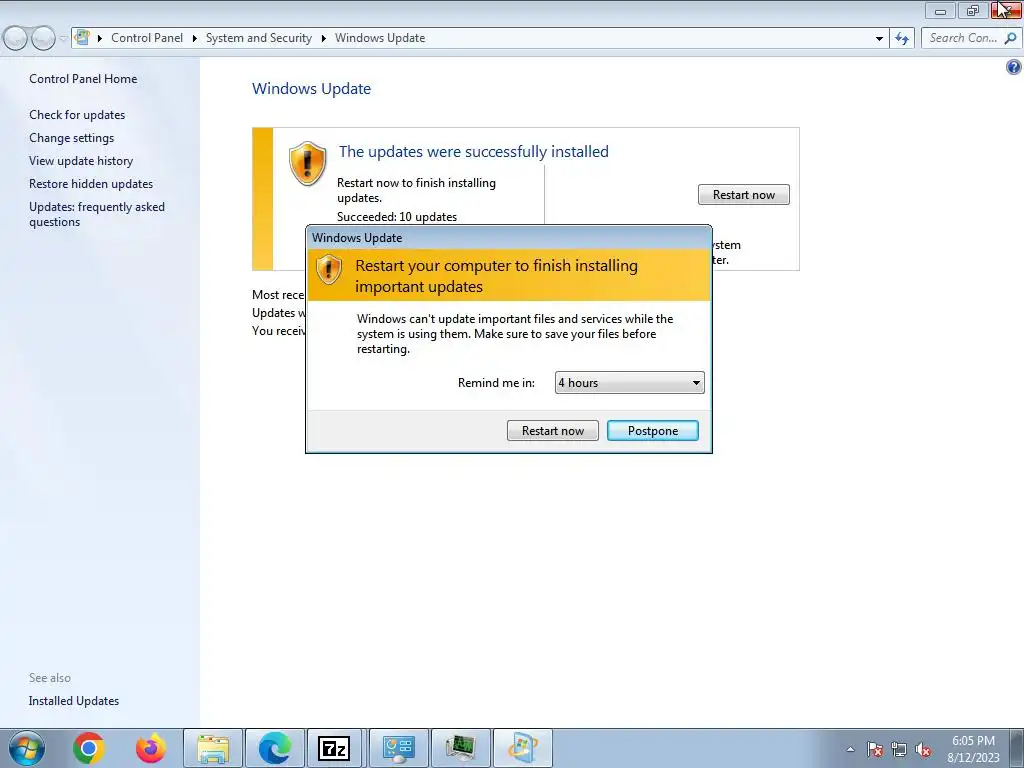Click the dialog's shield warning icon
This screenshot has width=1024, height=768.
328,269
